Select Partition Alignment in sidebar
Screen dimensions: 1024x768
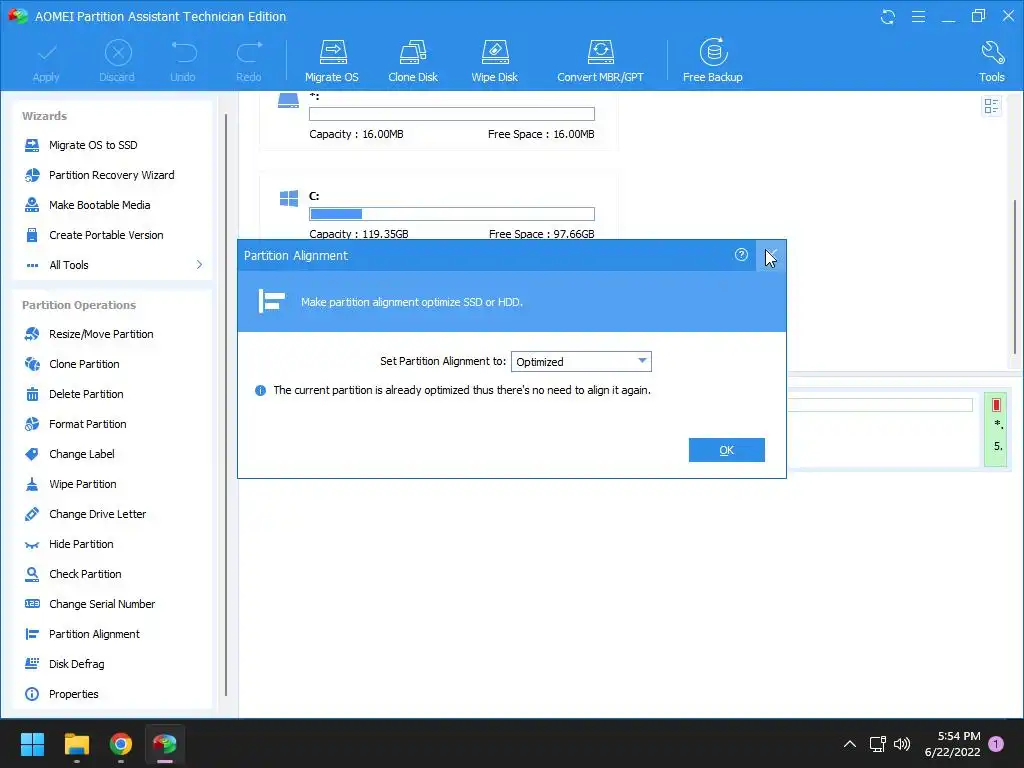point(94,634)
